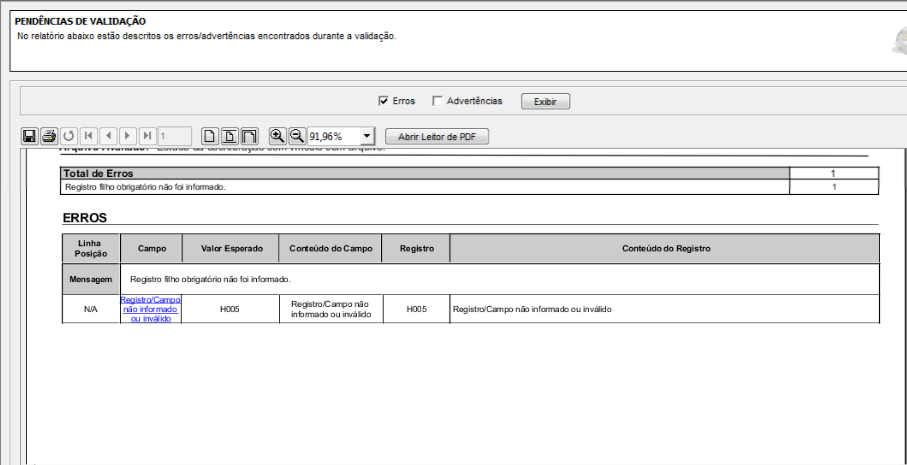The height and width of the screenshot is (465, 907).
Task: Print the report using the printer icon
Action: pos(49,136)
